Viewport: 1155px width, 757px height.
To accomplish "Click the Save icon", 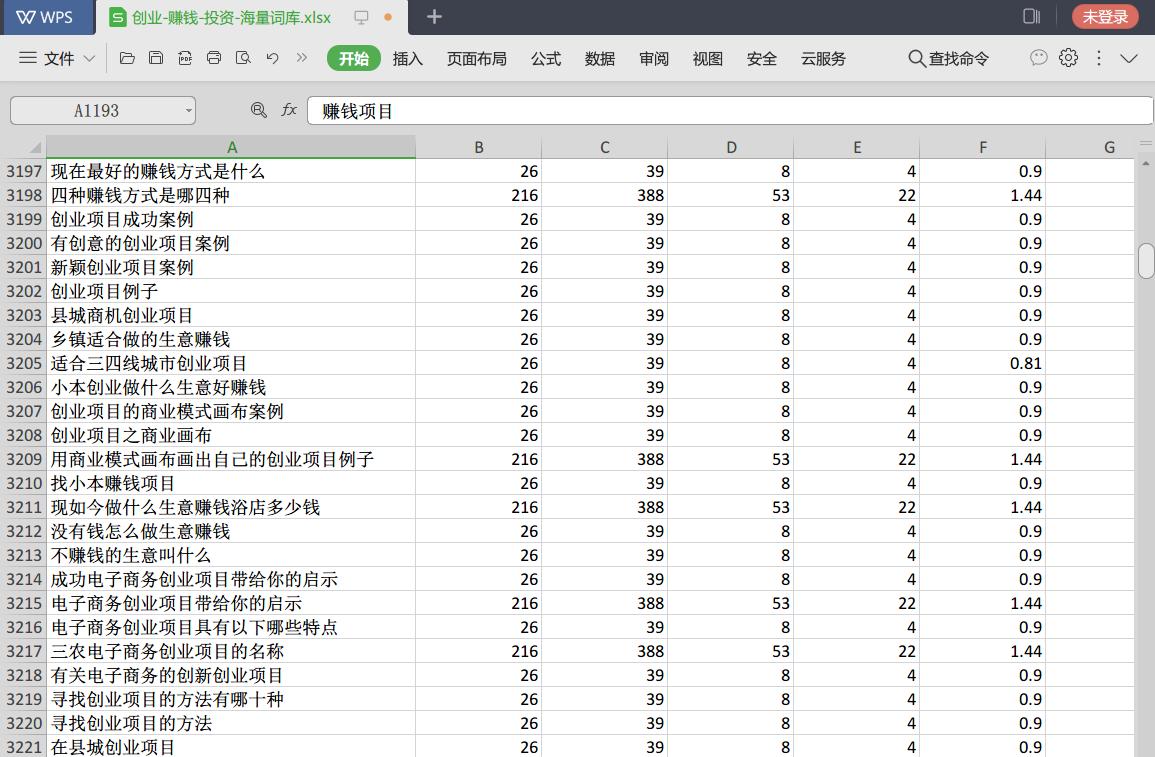I will click(155, 58).
